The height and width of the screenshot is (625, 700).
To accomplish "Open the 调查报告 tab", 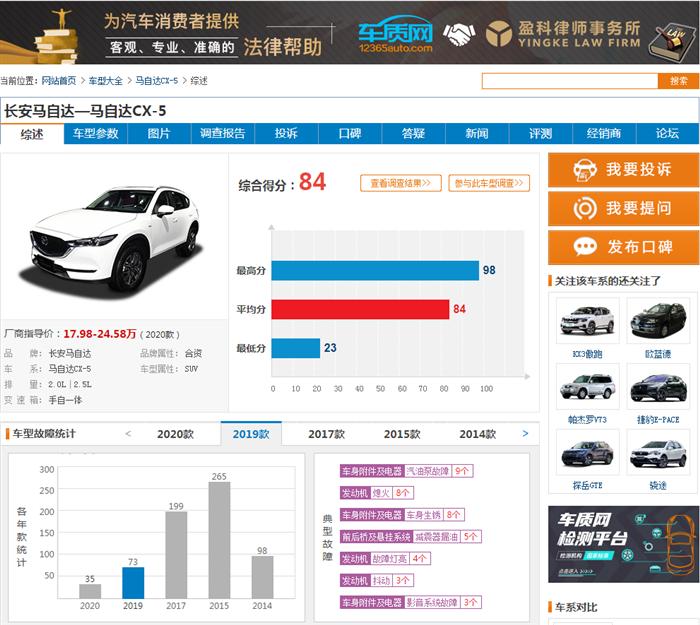I will (x=223, y=133).
